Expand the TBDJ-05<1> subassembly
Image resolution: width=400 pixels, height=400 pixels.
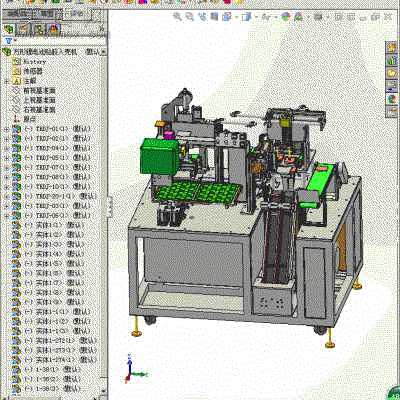[x=6, y=158]
